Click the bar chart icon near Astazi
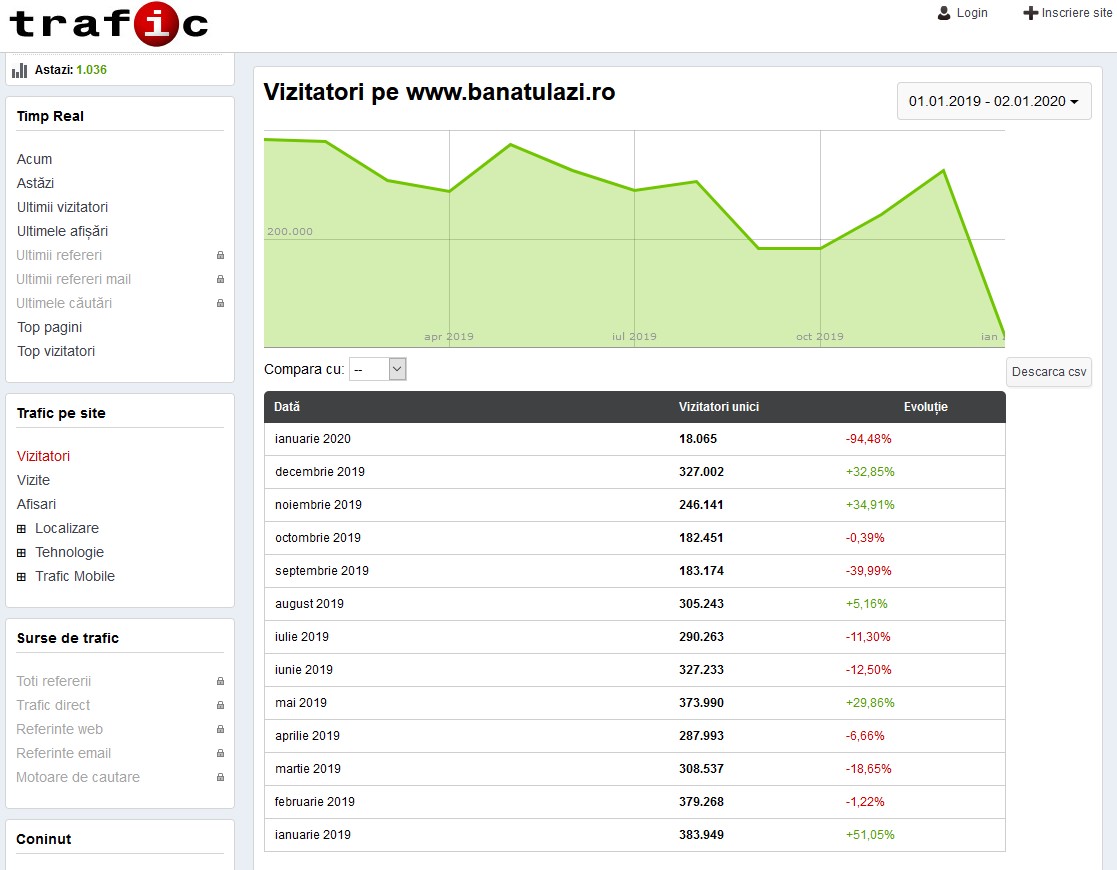Screen dimensions: 1117x870 (x=20, y=70)
